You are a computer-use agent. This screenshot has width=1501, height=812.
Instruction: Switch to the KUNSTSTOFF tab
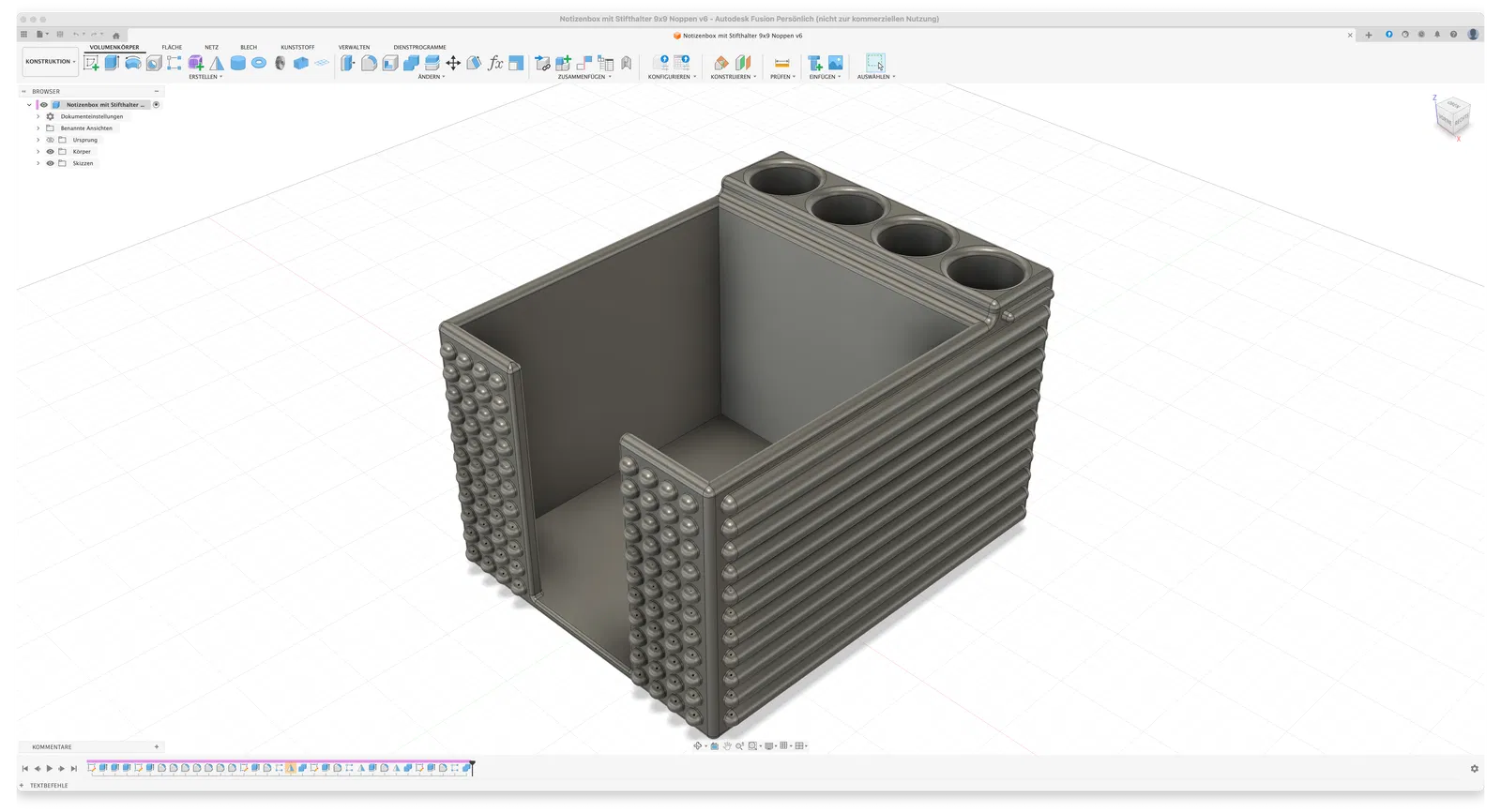297,47
